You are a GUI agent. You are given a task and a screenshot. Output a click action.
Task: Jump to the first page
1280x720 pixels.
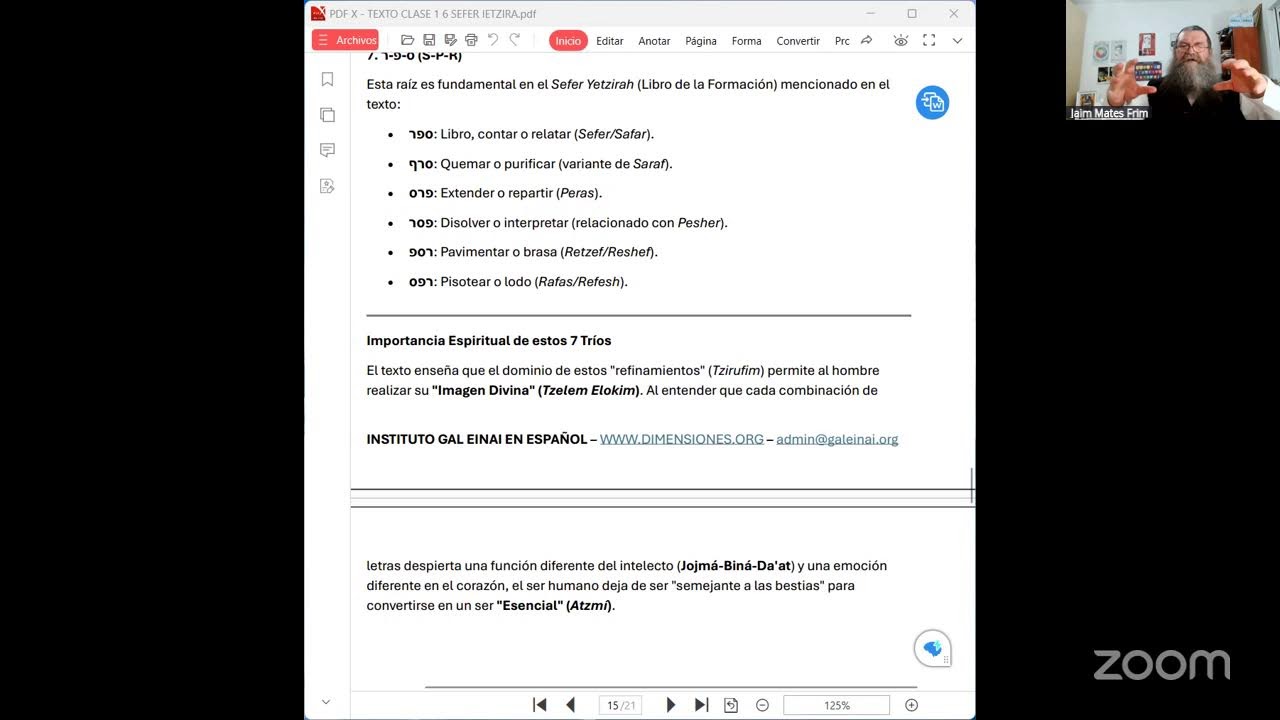(x=540, y=705)
